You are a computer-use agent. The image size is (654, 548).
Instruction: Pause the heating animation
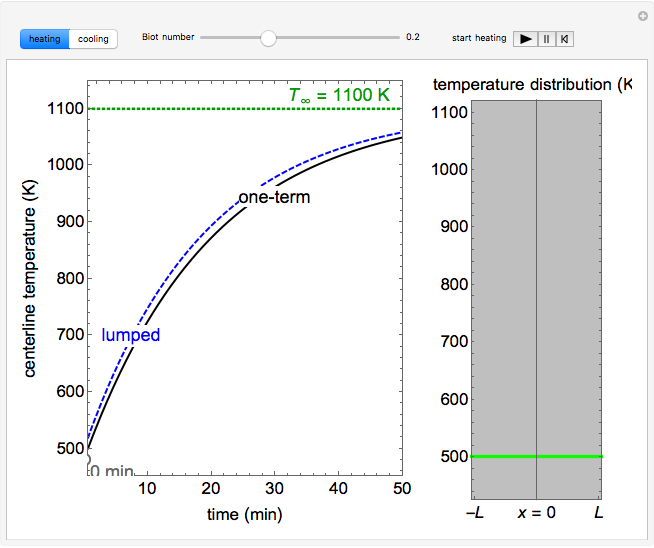point(546,39)
